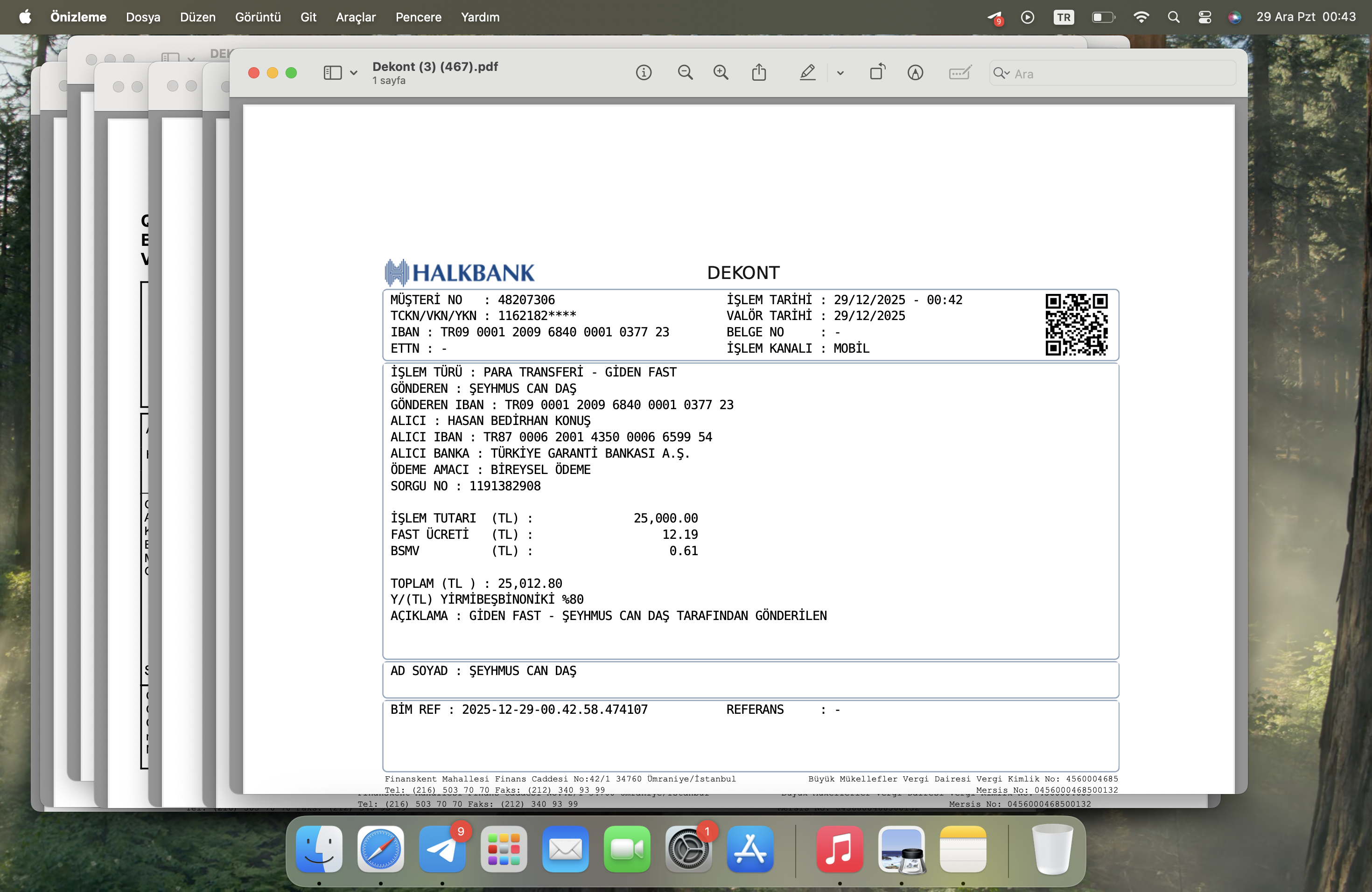Open App Store from the Dock
This screenshot has width=1372, height=892.
point(750,849)
